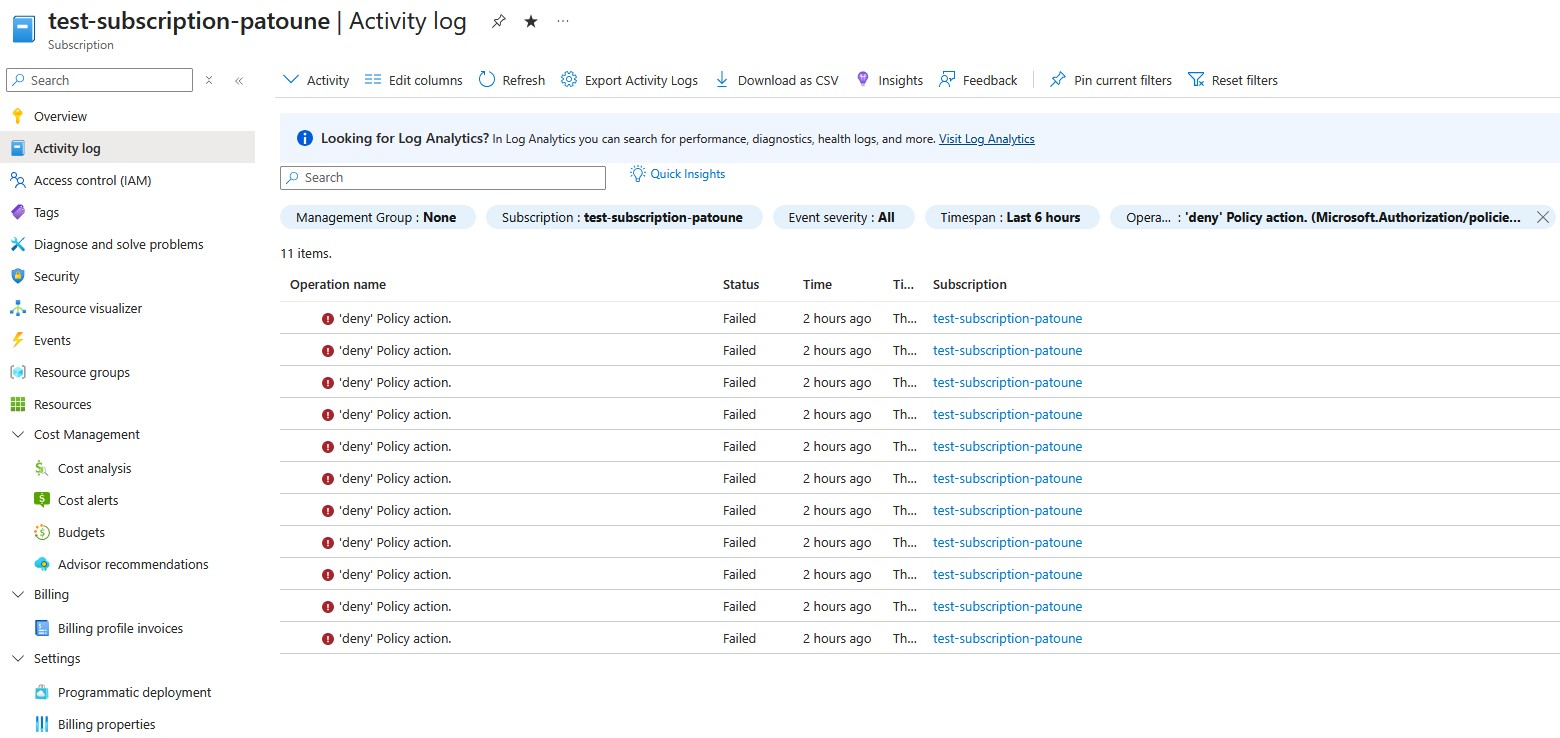Refresh the activity log
Image resolution: width=1560 pixels, height=738 pixels.
[512, 80]
